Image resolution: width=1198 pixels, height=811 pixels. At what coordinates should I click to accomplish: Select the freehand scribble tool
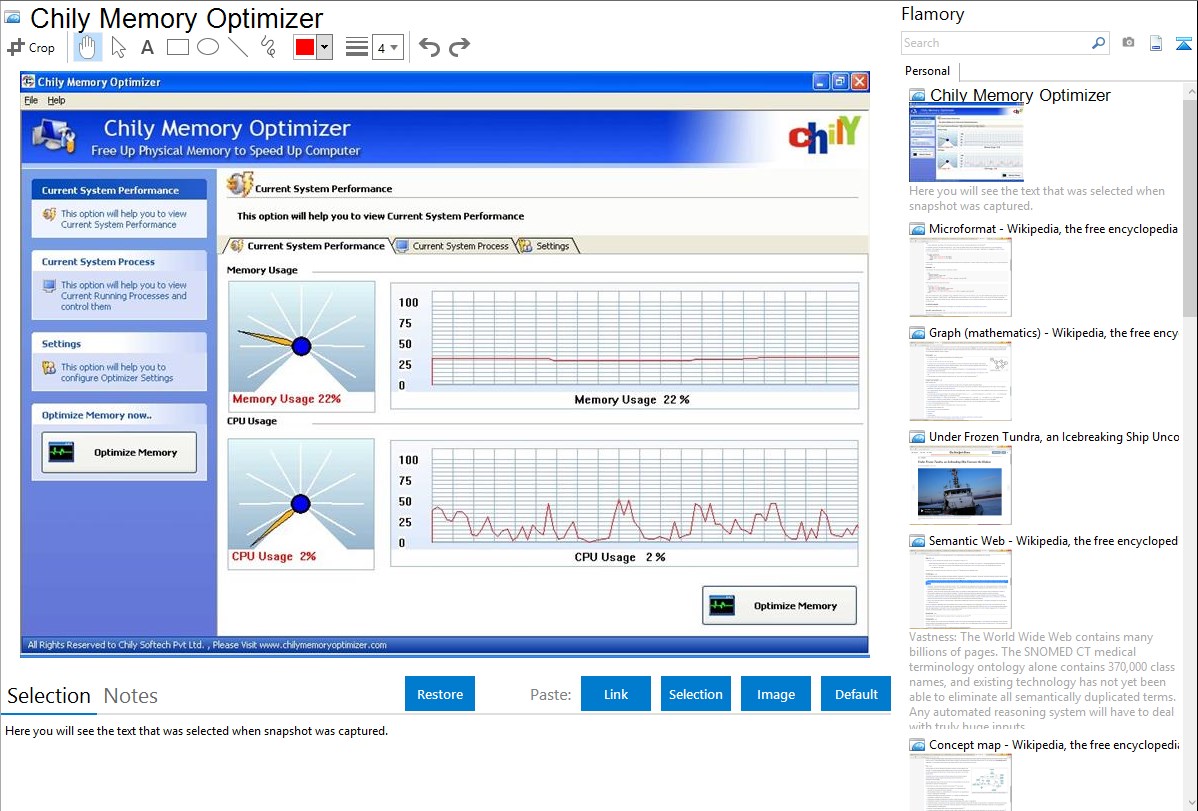pos(268,47)
